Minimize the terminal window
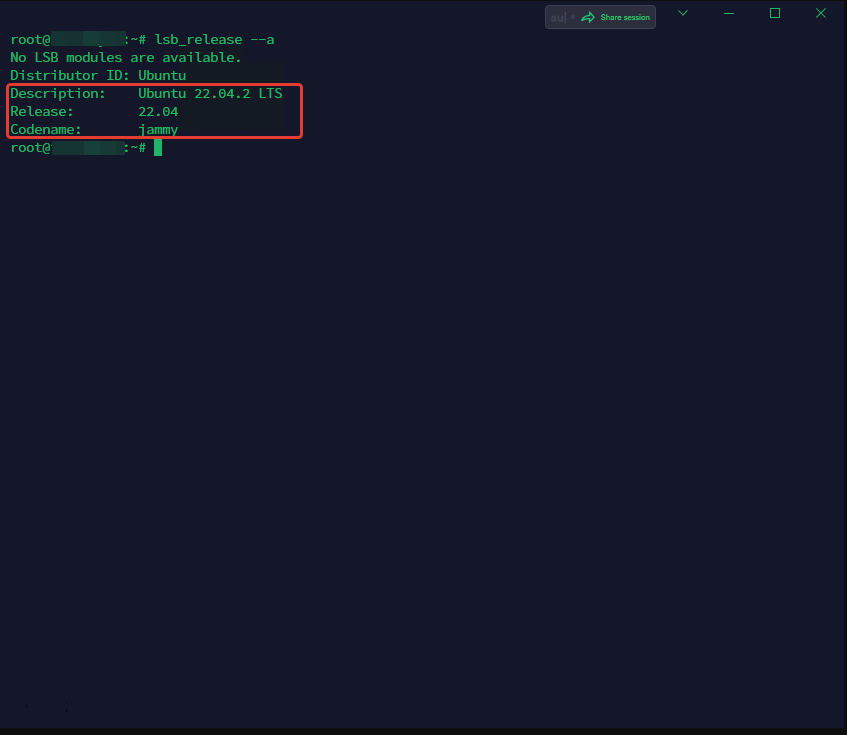This screenshot has width=847, height=735. click(x=728, y=13)
